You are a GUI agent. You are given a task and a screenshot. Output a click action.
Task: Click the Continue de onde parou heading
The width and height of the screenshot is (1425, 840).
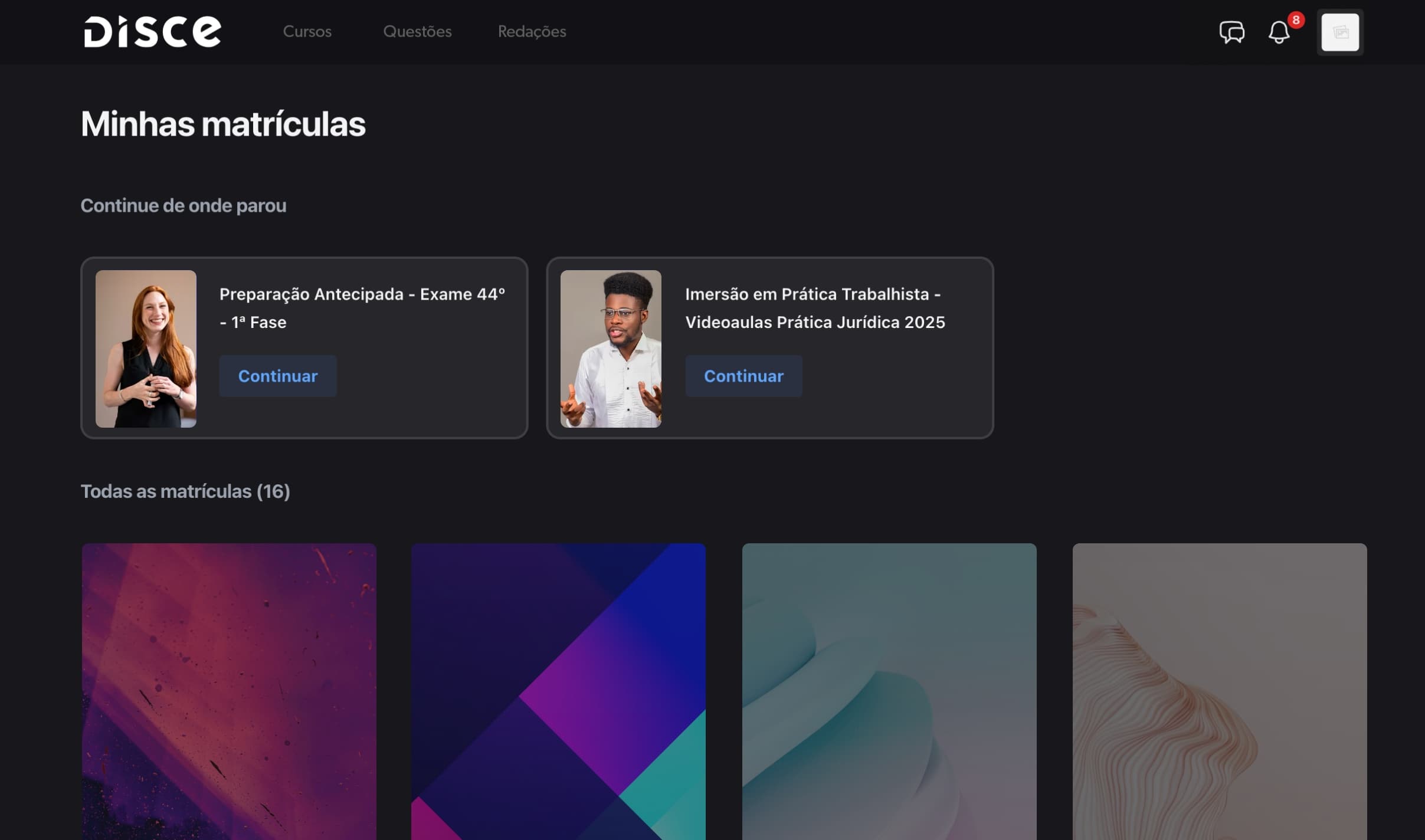coord(184,205)
